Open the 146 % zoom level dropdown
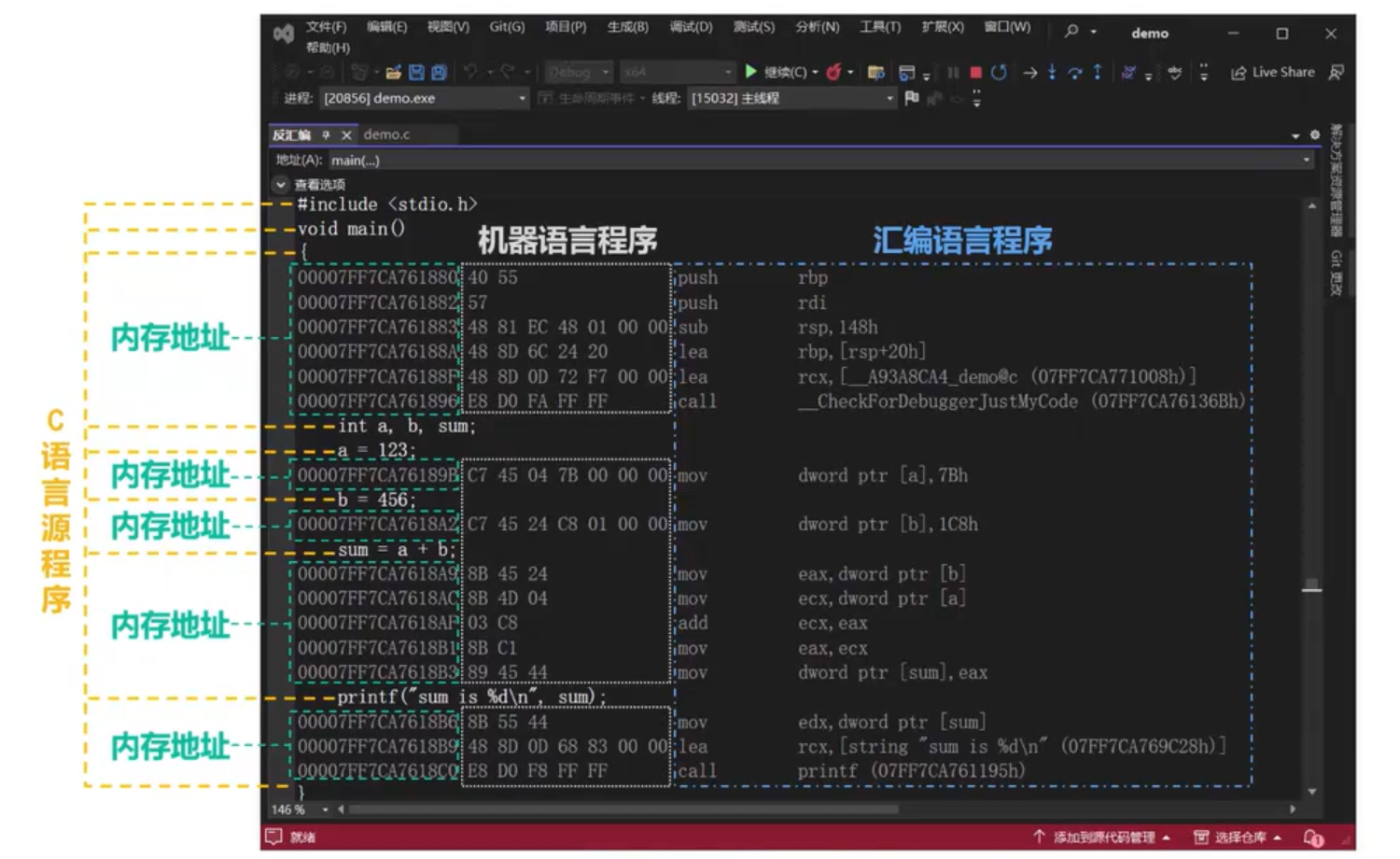The width and height of the screenshot is (1400, 859). click(325, 810)
